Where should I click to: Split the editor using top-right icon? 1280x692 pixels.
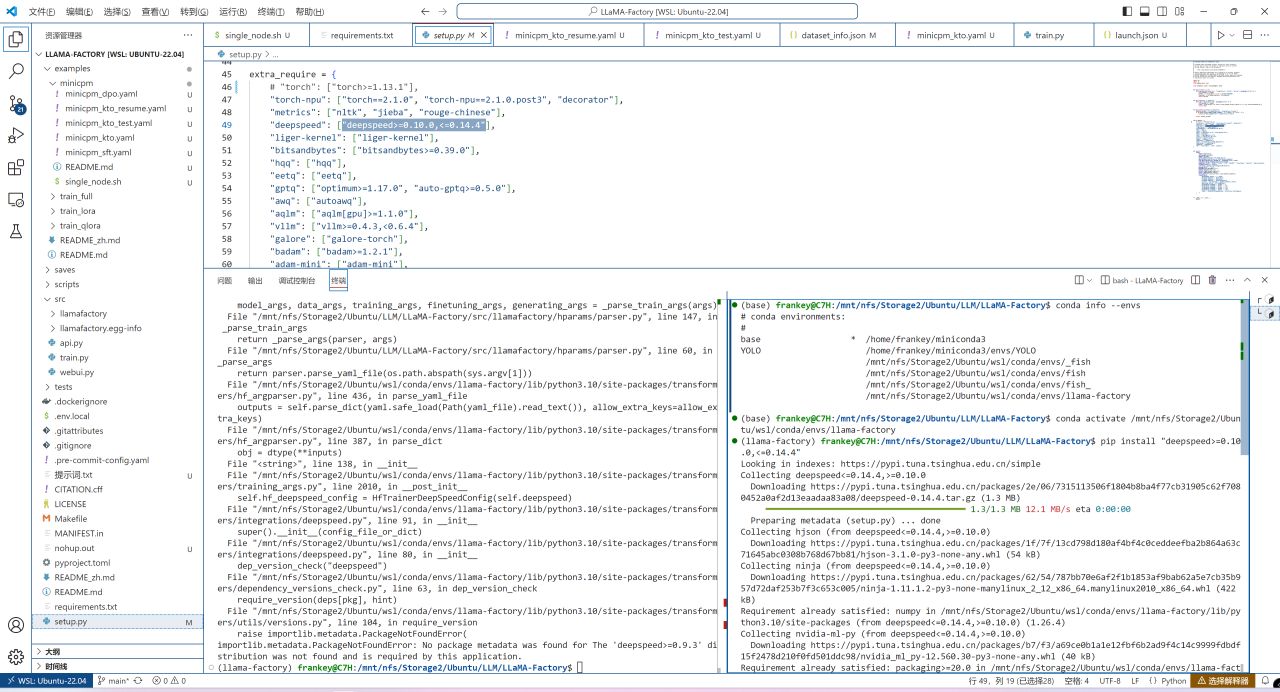1245,35
